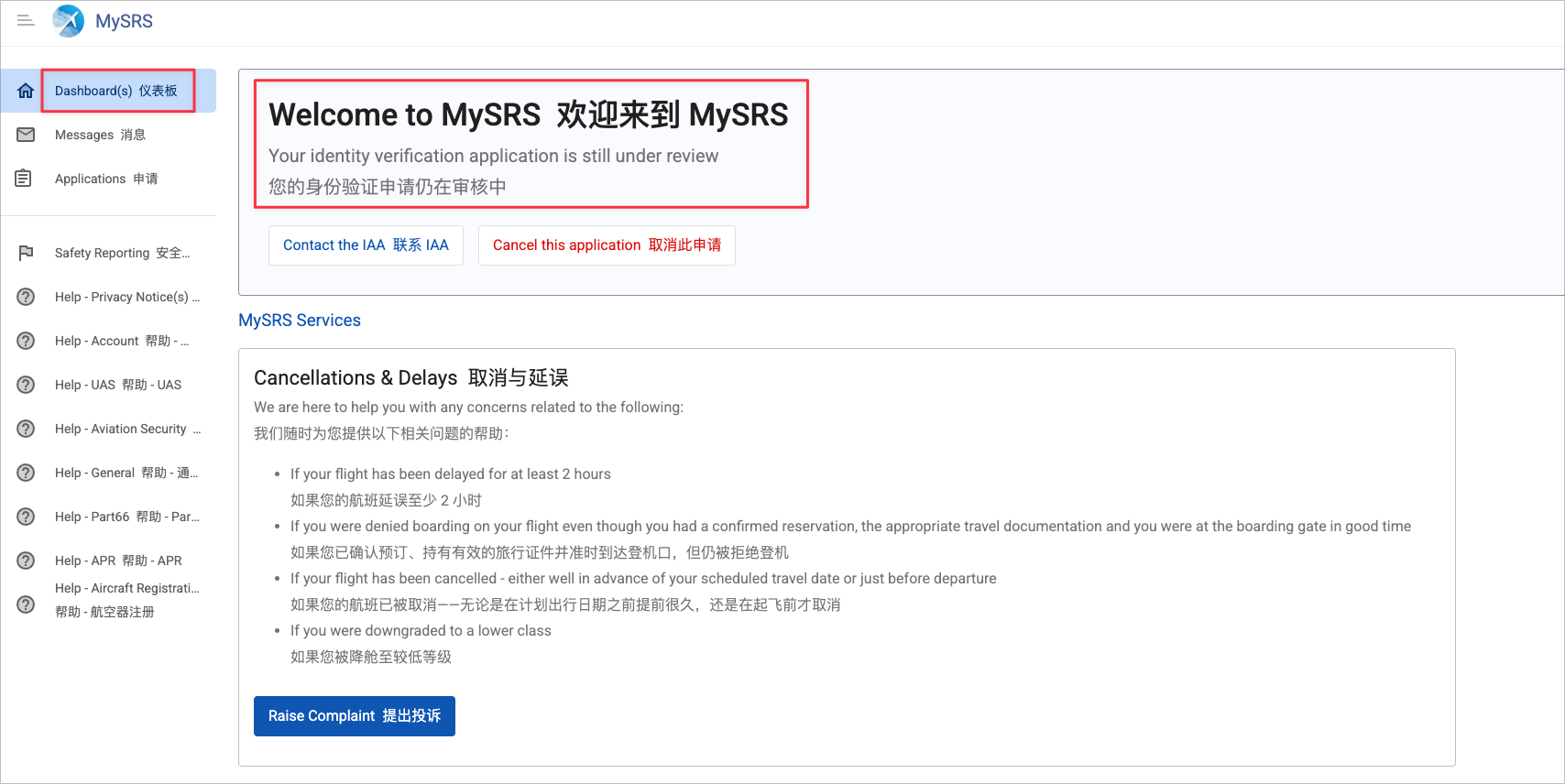The image size is (1565, 784).
Task: Toggle the hamburger sidebar menu icon
Action: click(x=26, y=20)
